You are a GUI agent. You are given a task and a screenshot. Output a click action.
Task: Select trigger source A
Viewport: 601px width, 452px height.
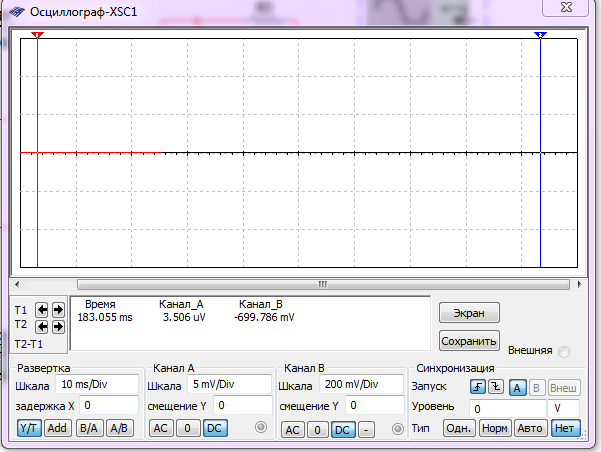(517, 388)
